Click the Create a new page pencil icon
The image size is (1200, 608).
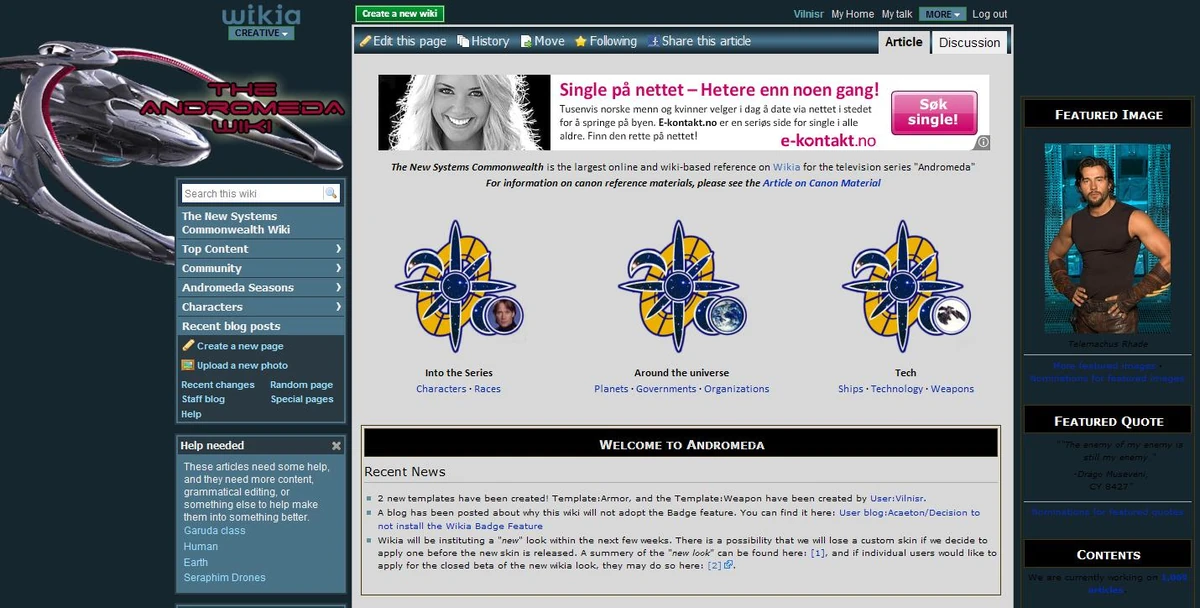coord(189,345)
